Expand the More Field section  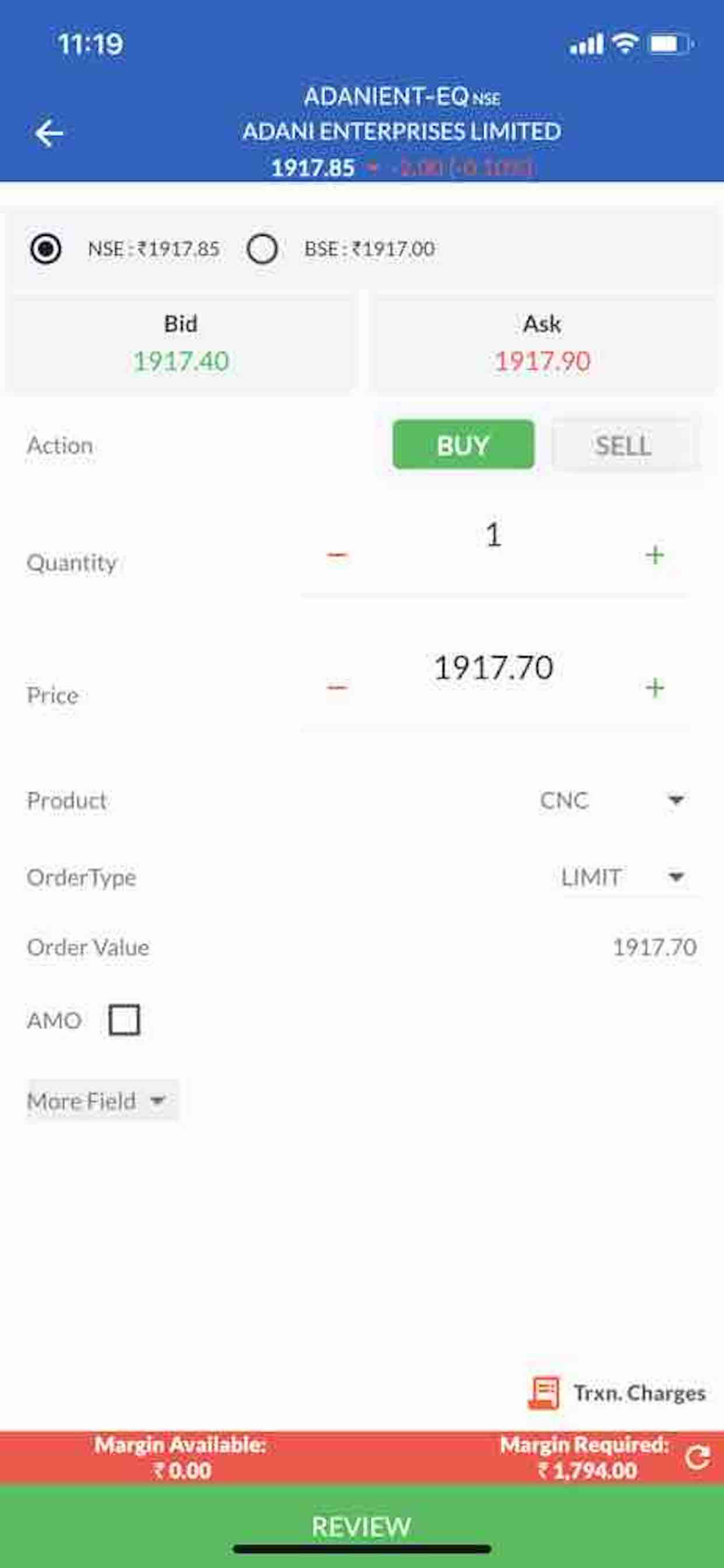[98, 1101]
